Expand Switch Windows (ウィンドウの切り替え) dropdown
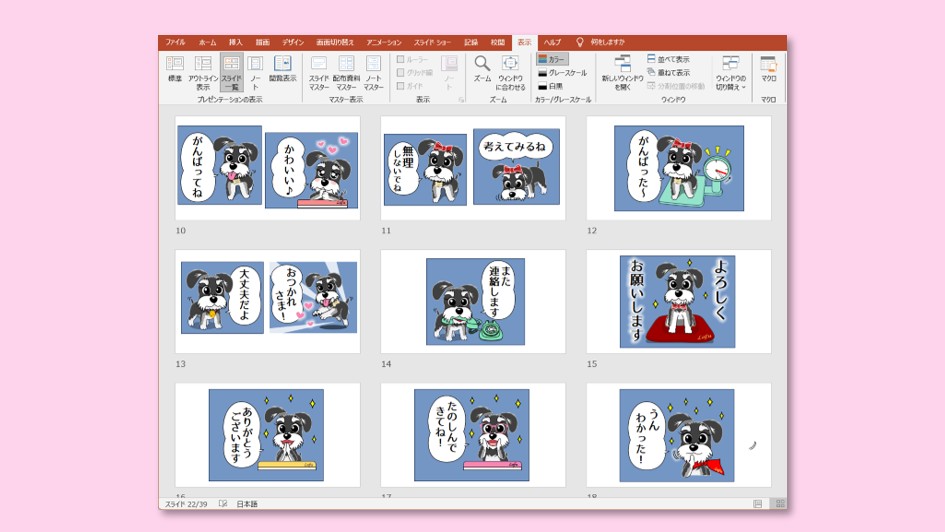 [x=730, y=72]
